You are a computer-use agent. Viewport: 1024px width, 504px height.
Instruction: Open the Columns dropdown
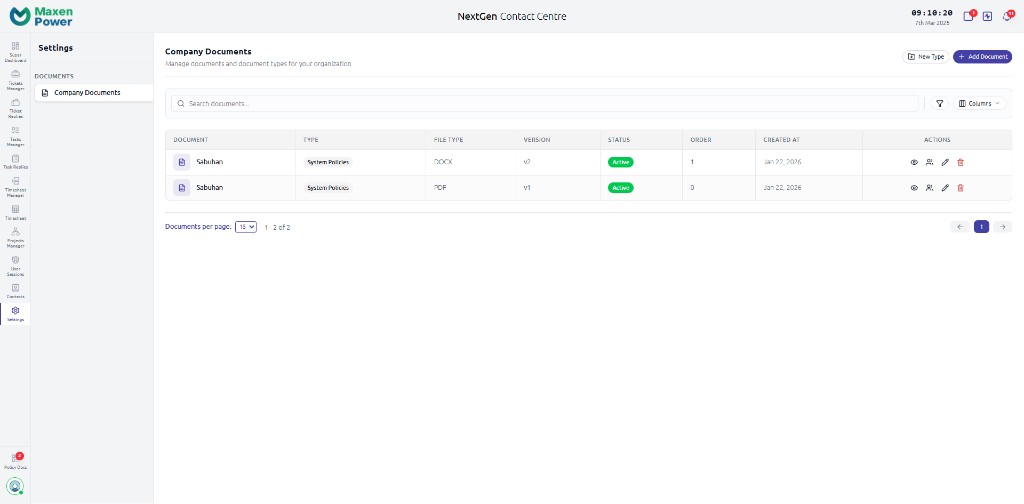pos(980,103)
